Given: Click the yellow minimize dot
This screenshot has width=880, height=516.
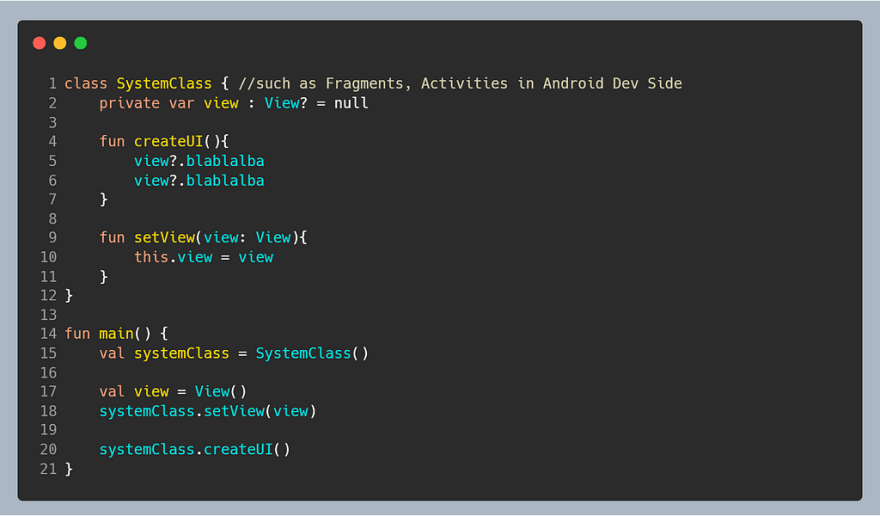Looking at the screenshot, I should (x=60, y=43).
